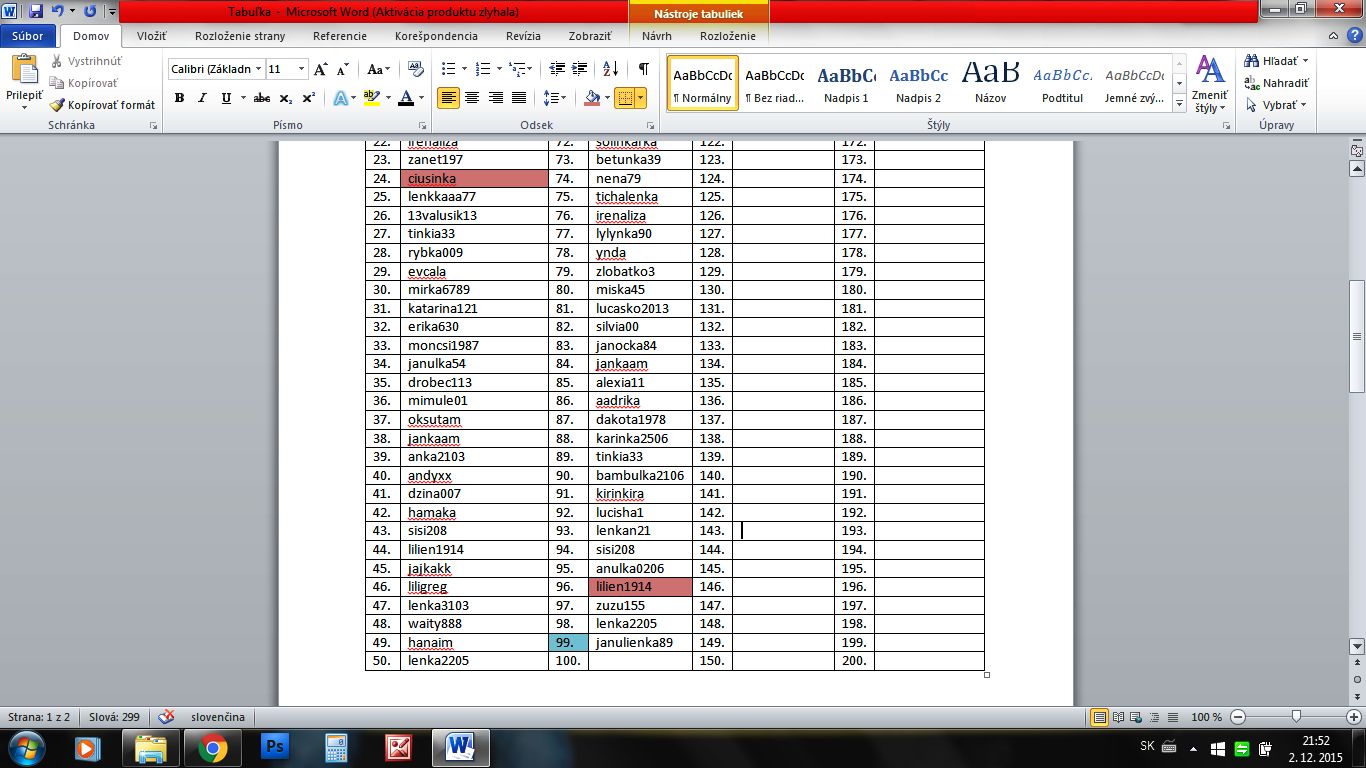Expand the styles gallery more arrow
Image resolution: width=1366 pixels, height=768 pixels.
pyautogui.click(x=1180, y=104)
